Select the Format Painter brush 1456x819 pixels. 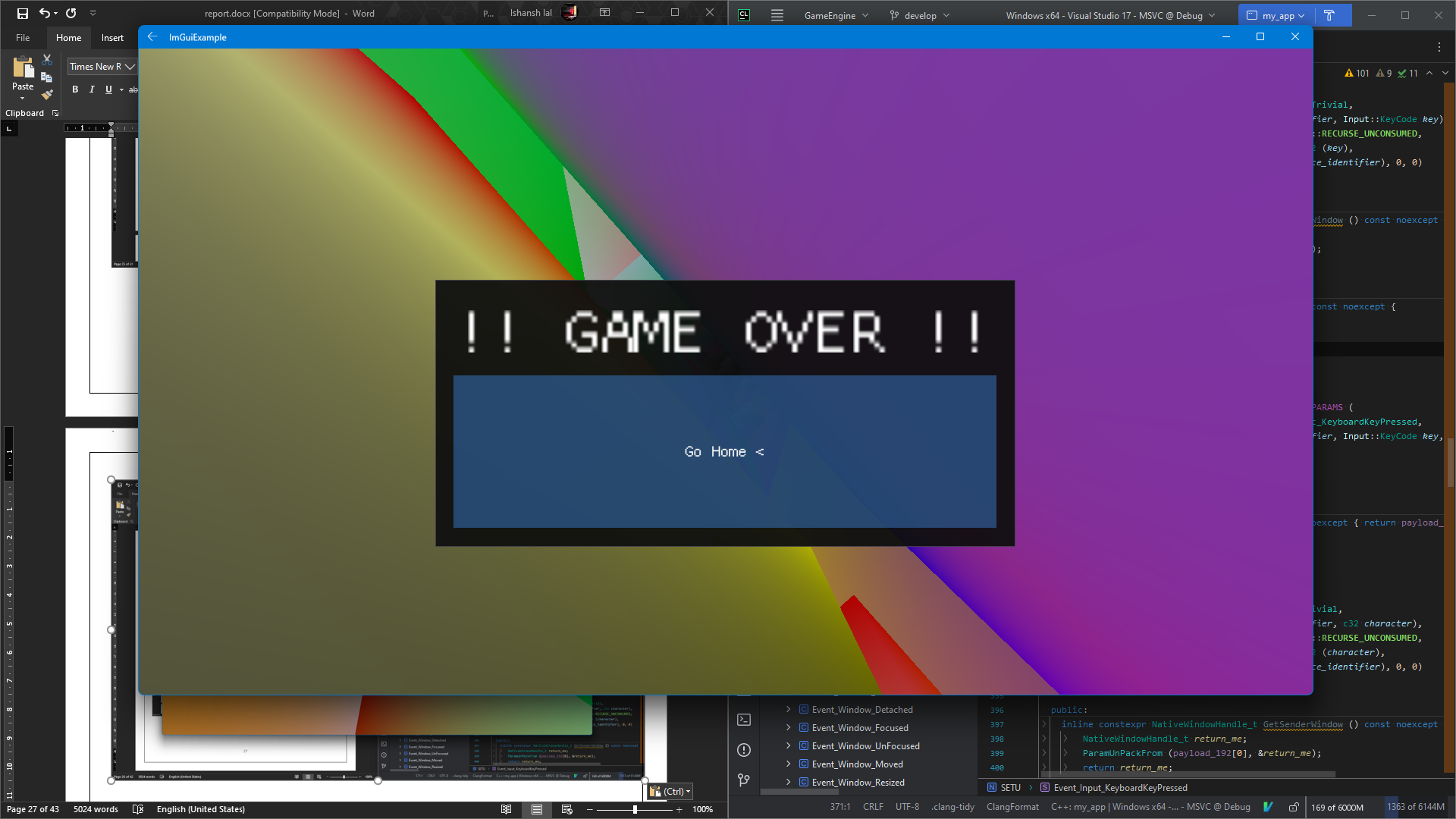point(47,95)
